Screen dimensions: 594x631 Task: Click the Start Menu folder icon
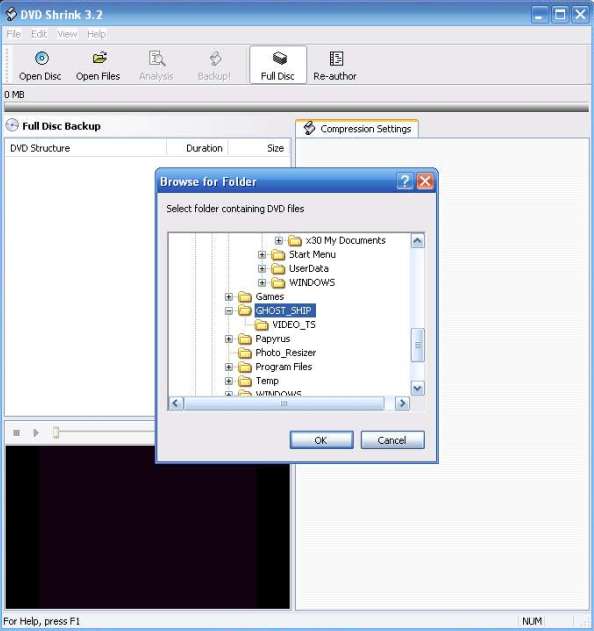[278, 254]
